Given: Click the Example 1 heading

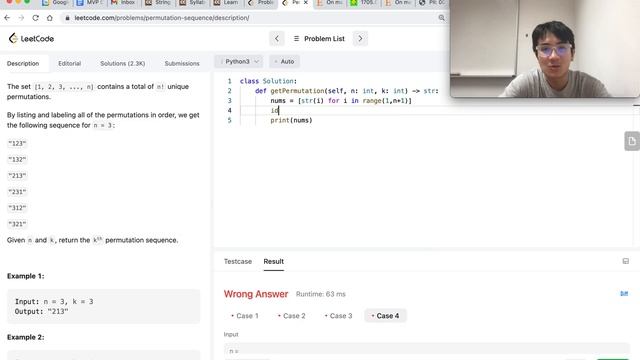Looking at the screenshot, I should (x=25, y=276).
